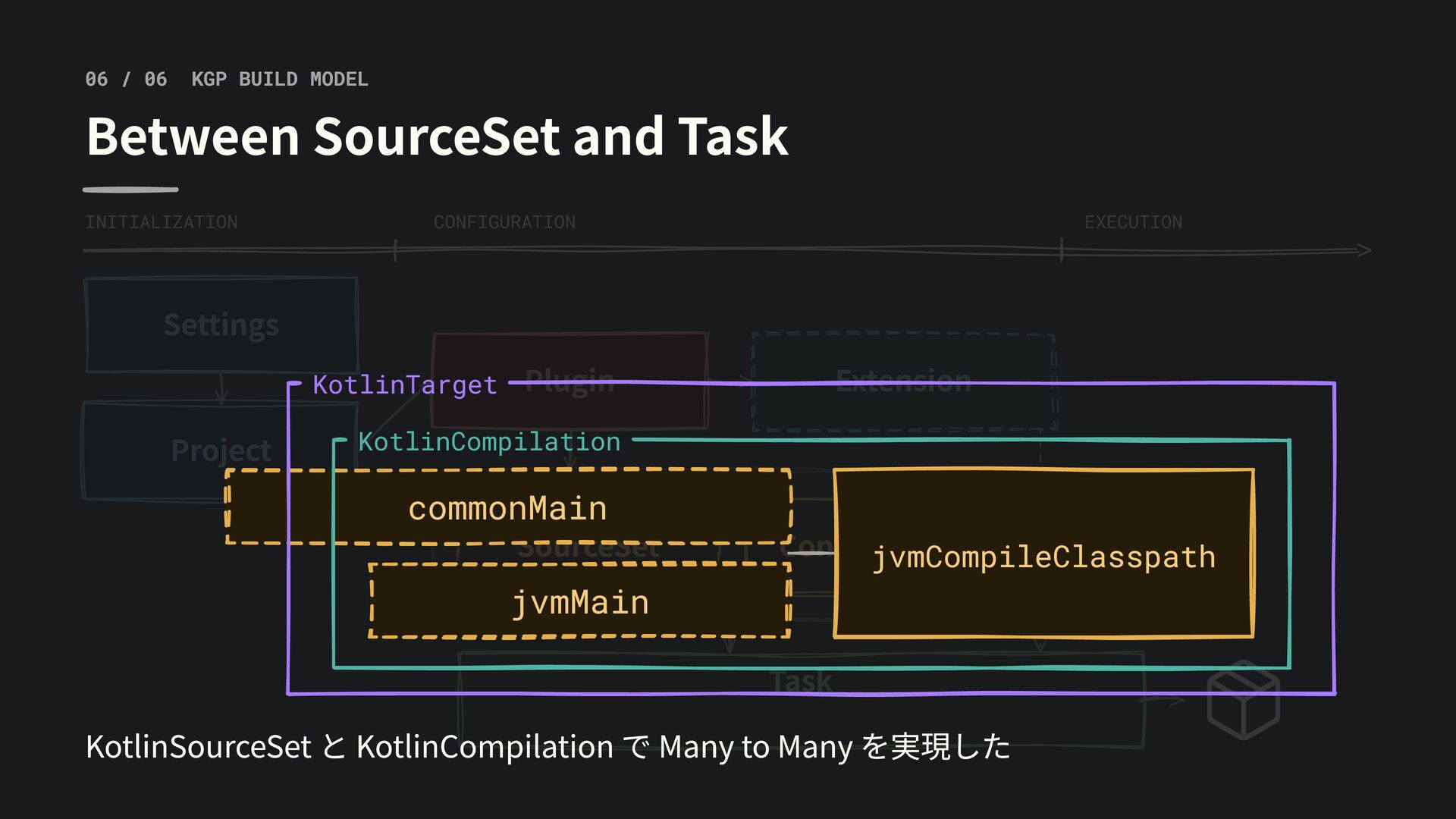Click the faded 3D cube package icon
Viewport: 1456px width, 819px height.
pos(1244,699)
